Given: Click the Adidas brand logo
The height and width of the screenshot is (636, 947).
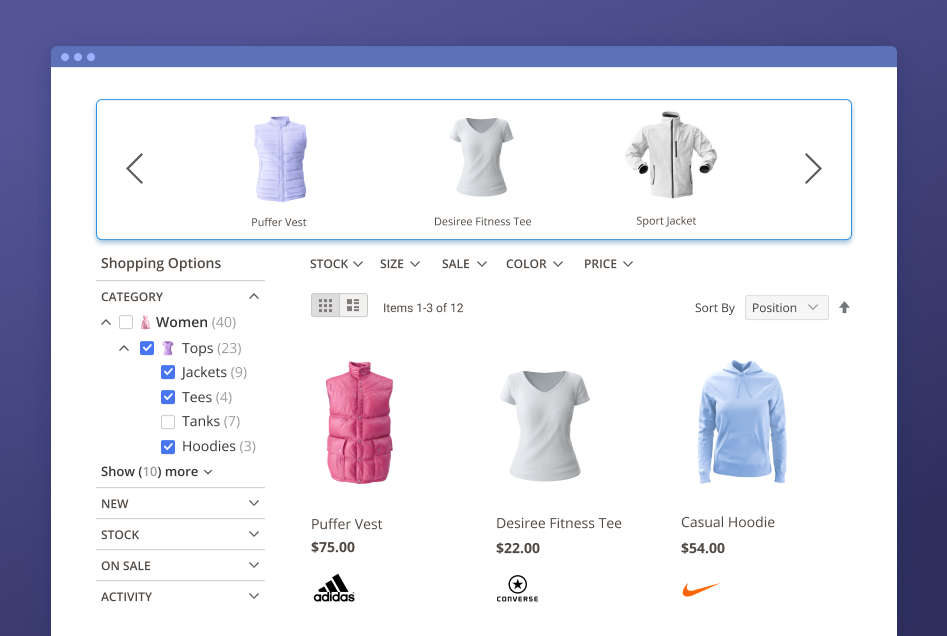Looking at the screenshot, I should coord(334,588).
